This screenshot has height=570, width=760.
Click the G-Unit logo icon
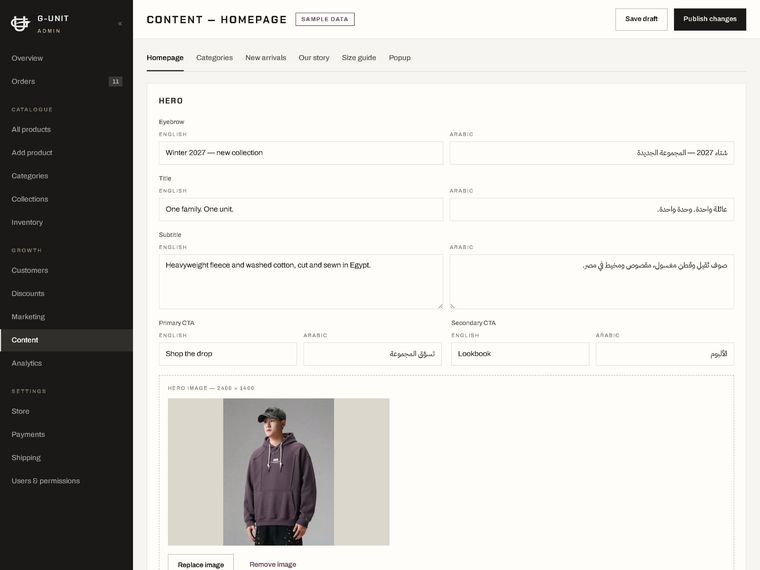pyautogui.click(x=20, y=23)
